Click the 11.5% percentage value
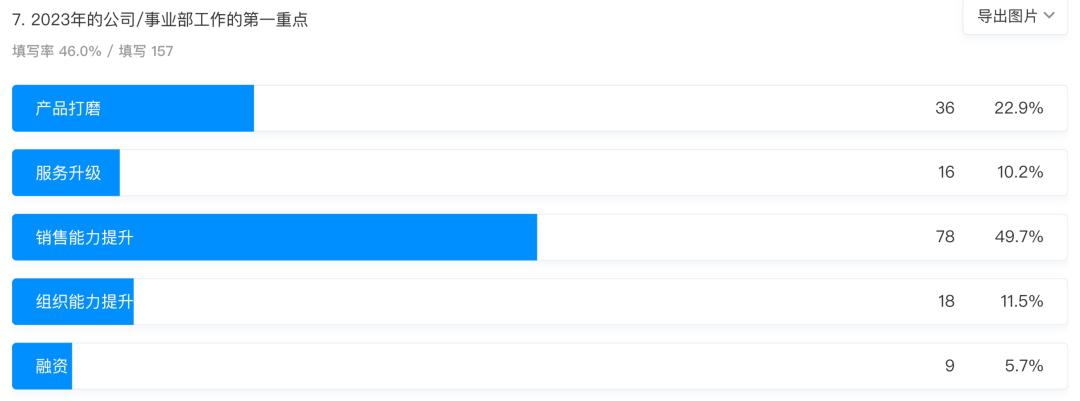This screenshot has height=401, width=1080. pyautogui.click(x=1021, y=302)
